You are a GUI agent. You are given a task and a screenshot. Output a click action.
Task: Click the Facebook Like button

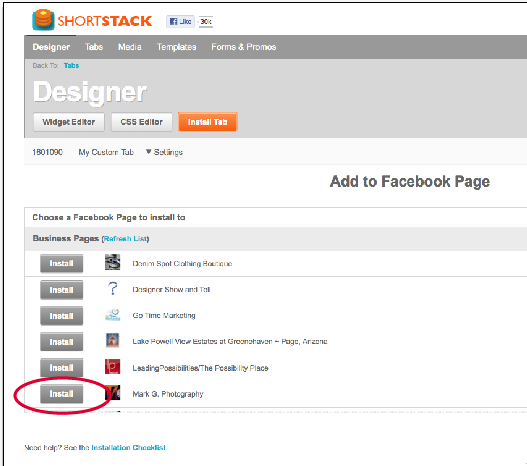coord(180,22)
